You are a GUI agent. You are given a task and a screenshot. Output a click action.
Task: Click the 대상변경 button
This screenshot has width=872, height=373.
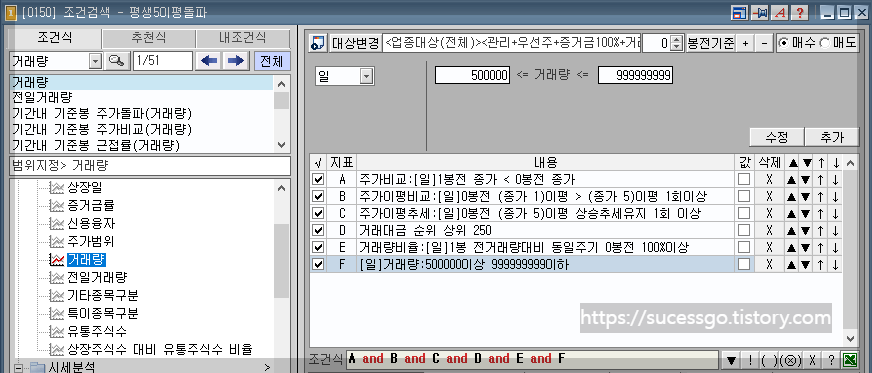(x=355, y=43)
